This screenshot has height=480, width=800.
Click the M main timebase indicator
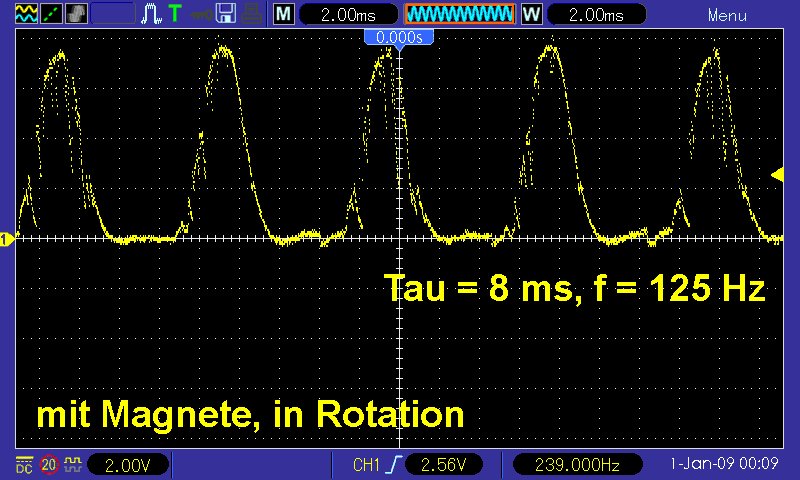(x=285, y=15)
